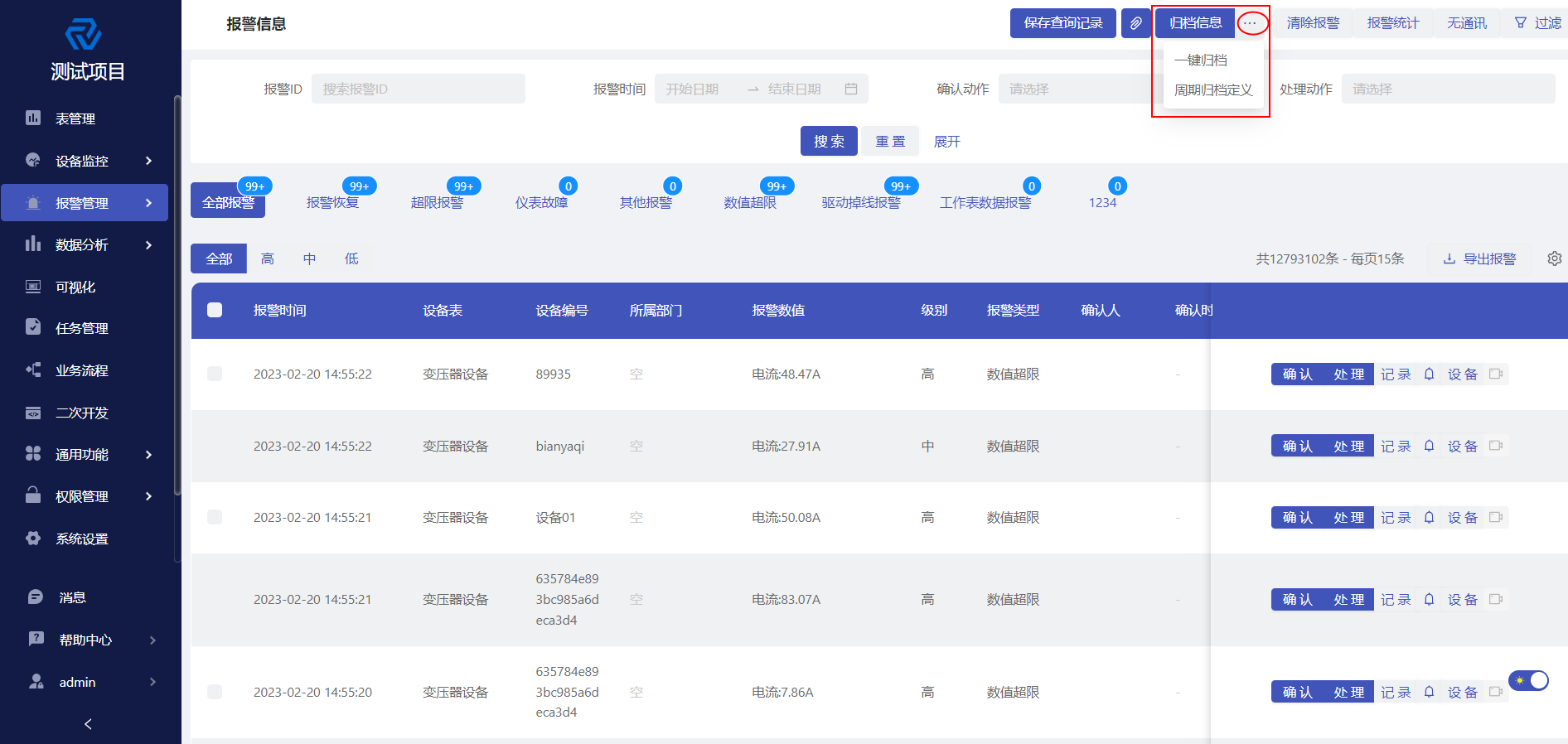
Task: Click 设备 link in 电流:83.07A row
Action: click(1463, 599)
